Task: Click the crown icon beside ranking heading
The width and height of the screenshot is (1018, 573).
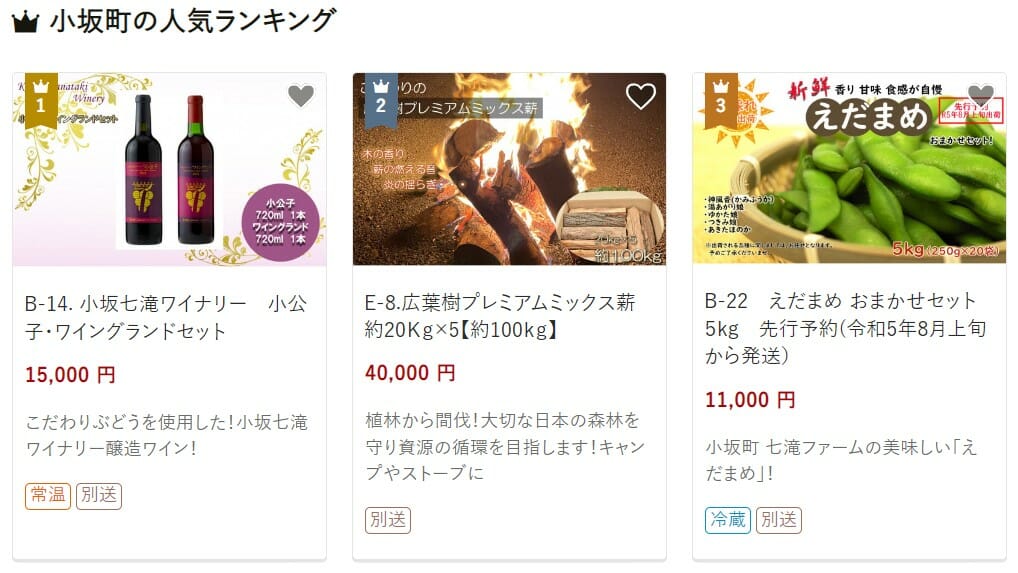Action: click(25, 23)
